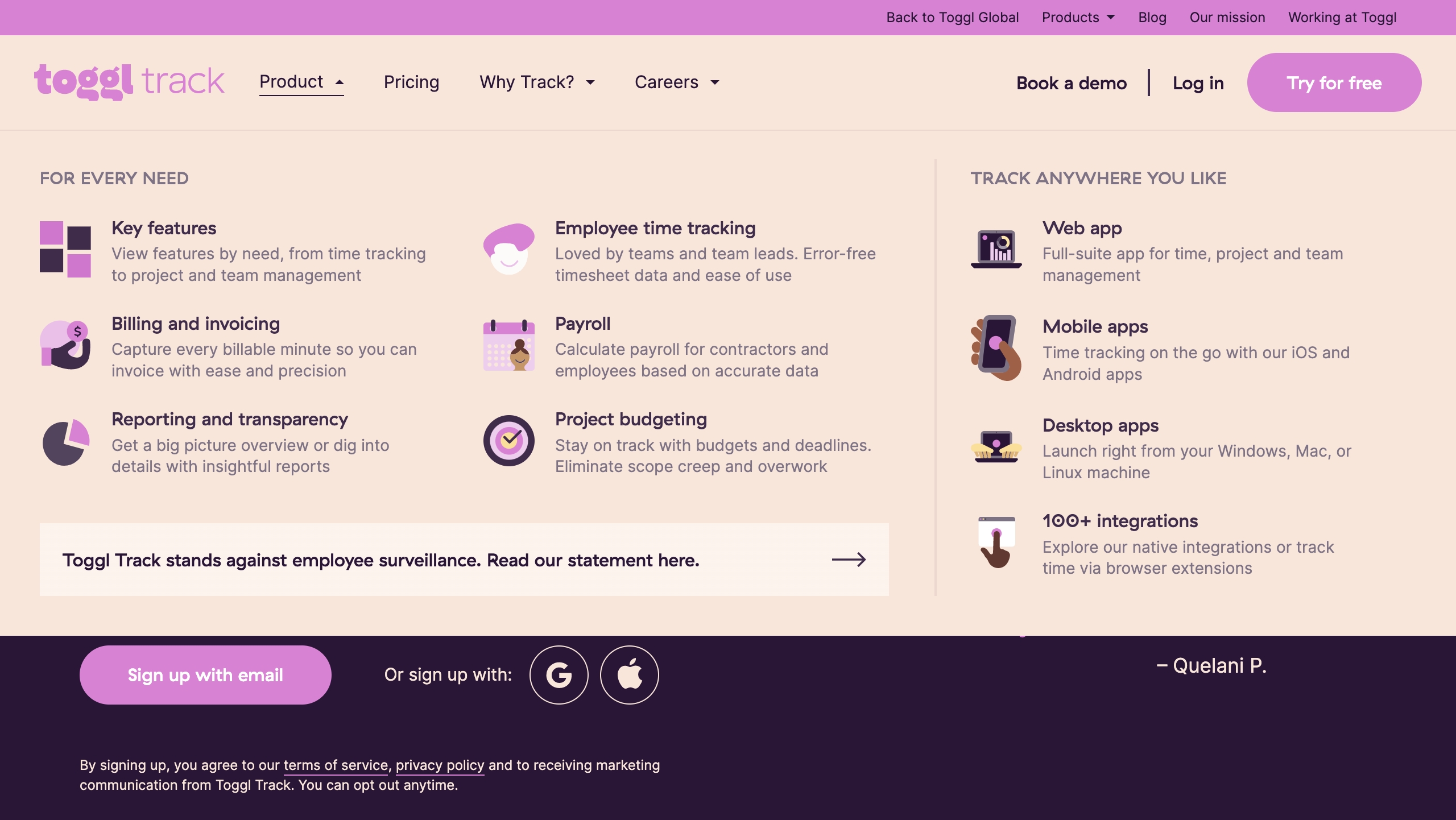
Task: Click 'Full-suite app for time' description
Action: click(x=1193, y=264)
